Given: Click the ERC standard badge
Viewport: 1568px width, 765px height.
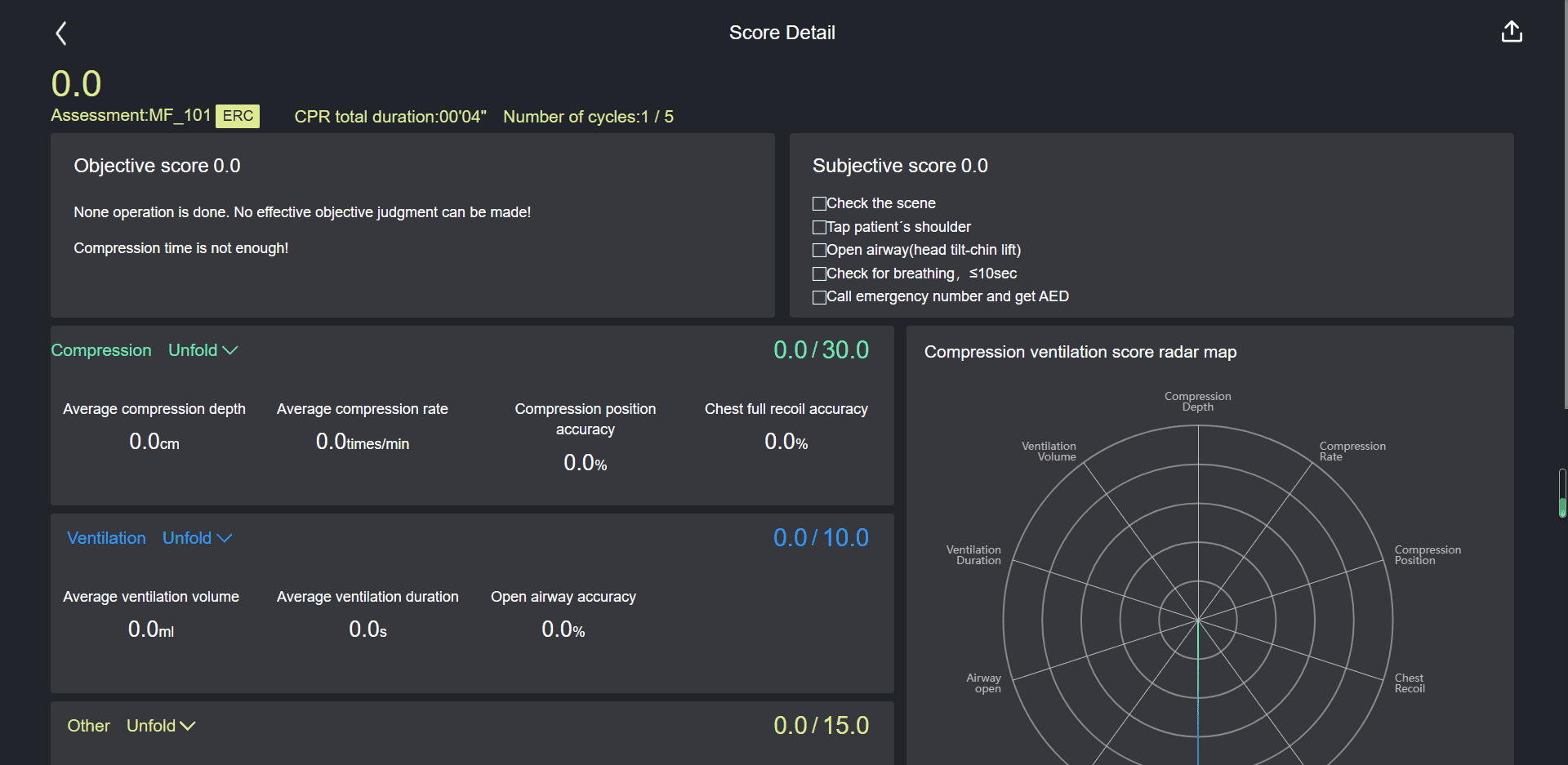Looking at the screenshot, I should pyautogui.click(x=238, y=116).
